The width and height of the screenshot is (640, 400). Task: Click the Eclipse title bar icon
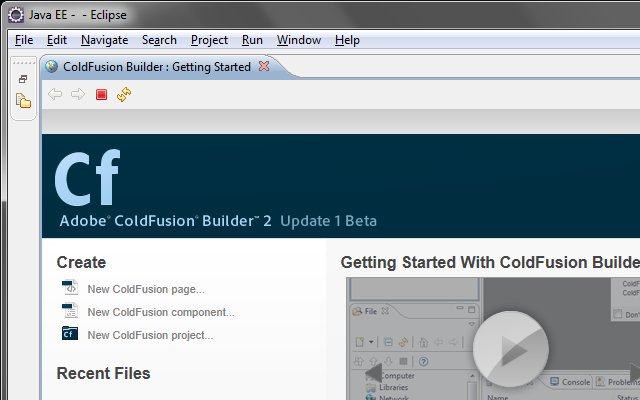click(16, 15)
